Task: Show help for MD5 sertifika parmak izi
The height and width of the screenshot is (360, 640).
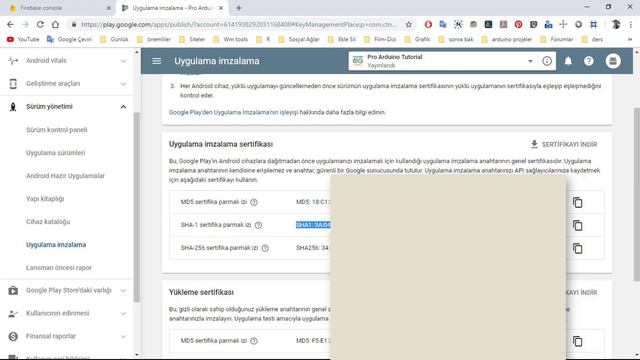Action: point(254,202)
